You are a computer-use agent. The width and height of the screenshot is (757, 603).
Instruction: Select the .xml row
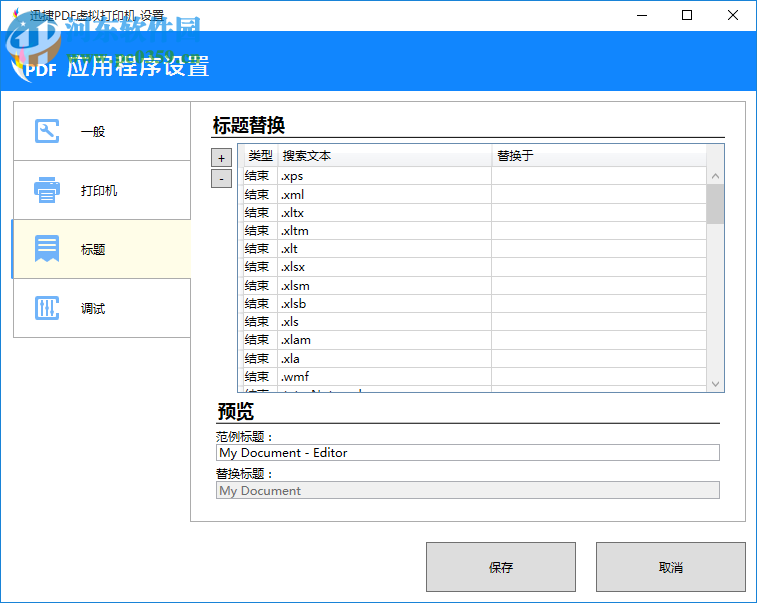coord(475,195)
